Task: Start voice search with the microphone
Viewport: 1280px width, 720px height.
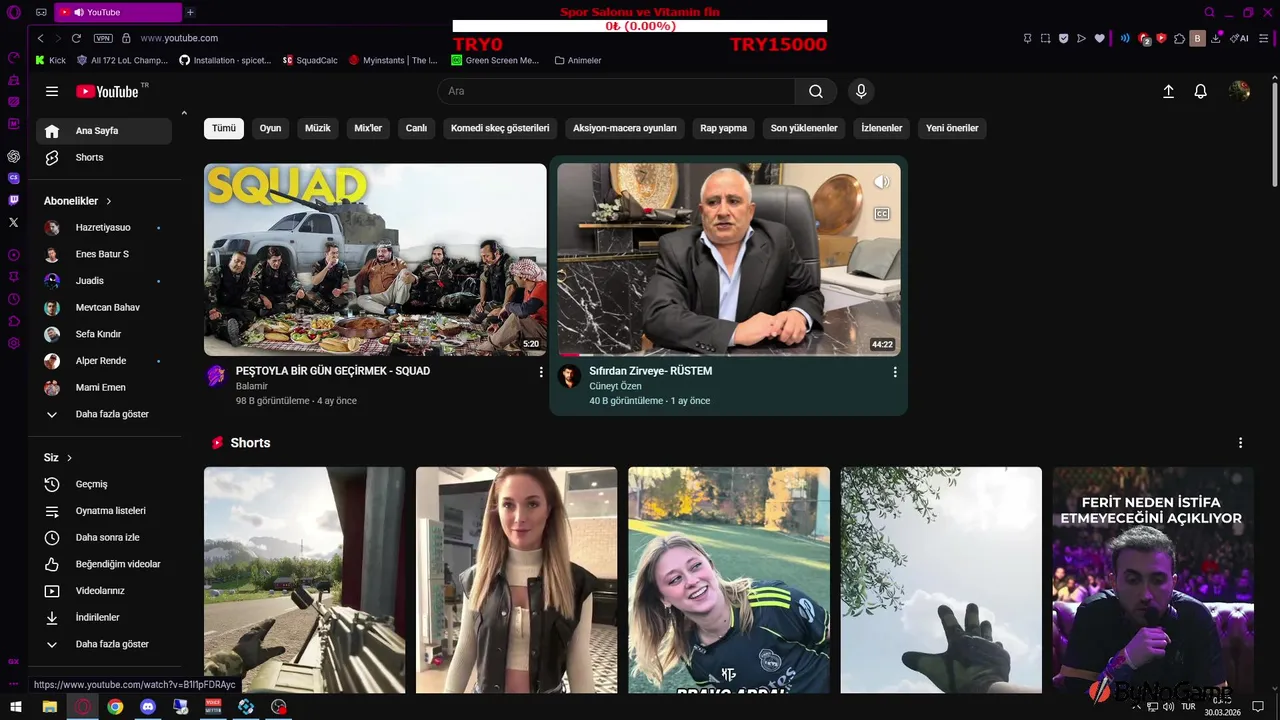Action: click(x=861, y=91)
